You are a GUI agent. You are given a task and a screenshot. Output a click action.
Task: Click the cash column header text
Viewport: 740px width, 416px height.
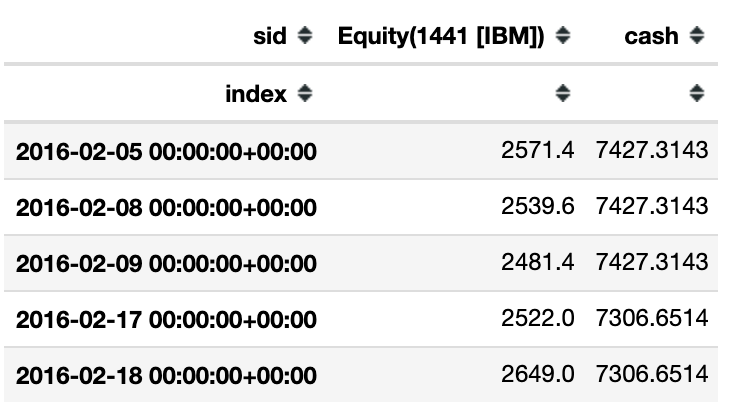click(x=650, y=37)
